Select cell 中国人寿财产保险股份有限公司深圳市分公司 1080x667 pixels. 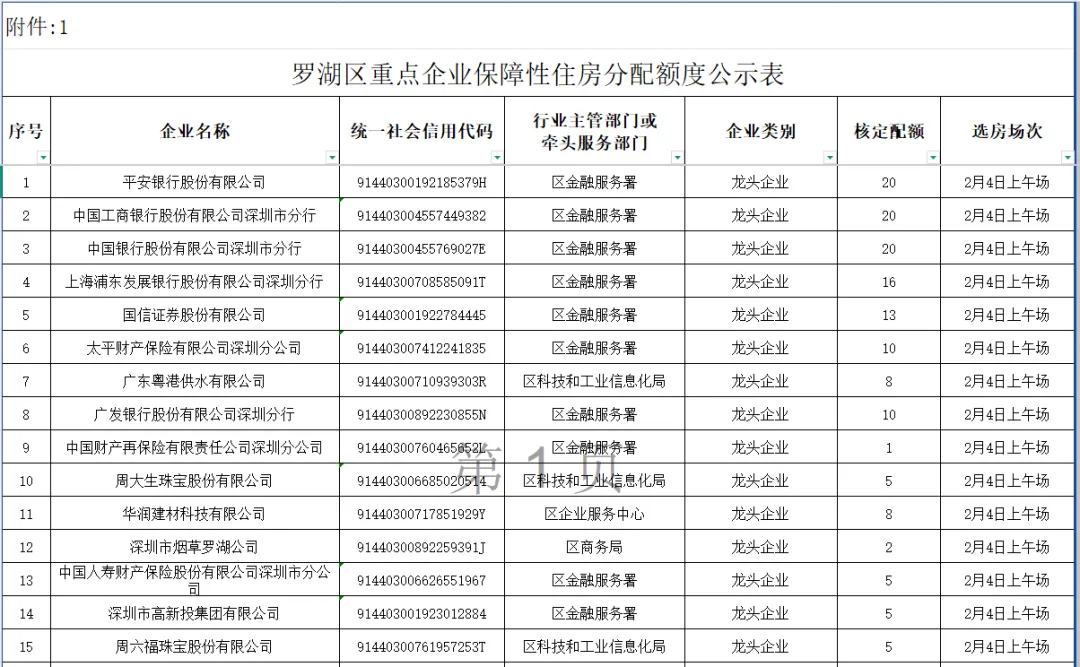point(195,580)
